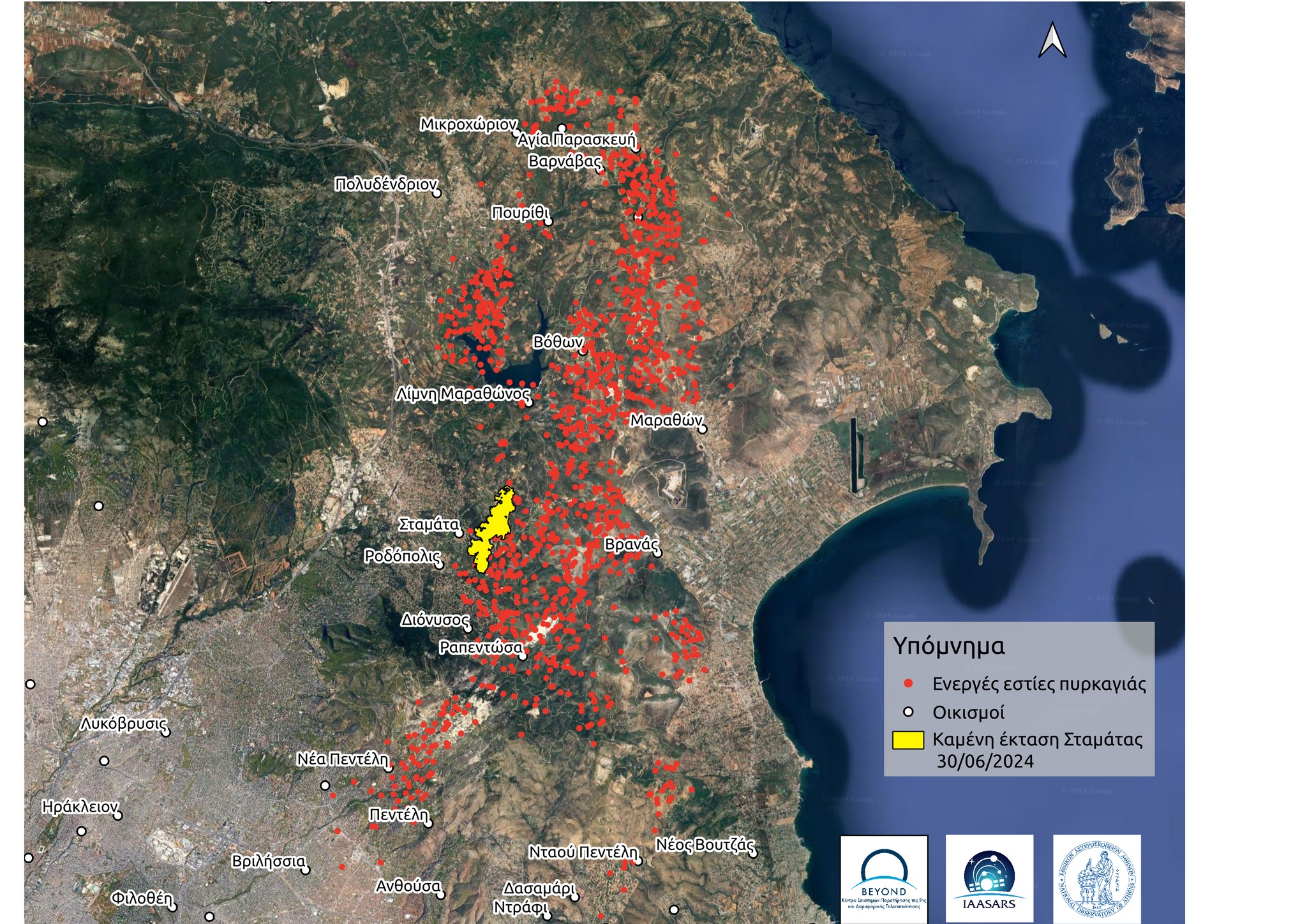Viewport: 1307px width, 924px height.
Task: Click the IAASARS logo
Action: tap(989, 879)
